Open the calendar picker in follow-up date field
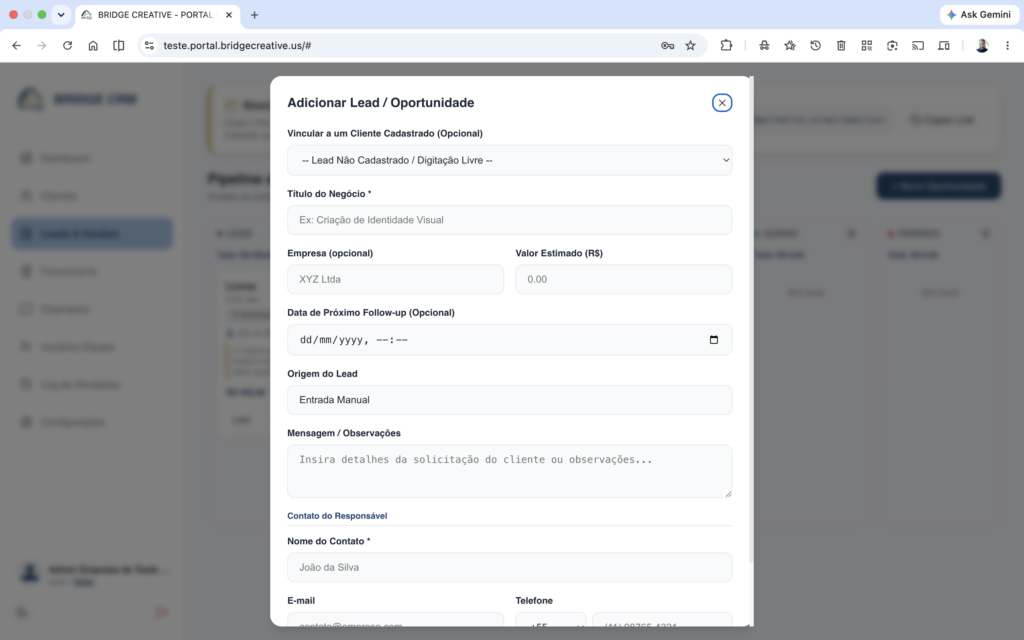 714,340
